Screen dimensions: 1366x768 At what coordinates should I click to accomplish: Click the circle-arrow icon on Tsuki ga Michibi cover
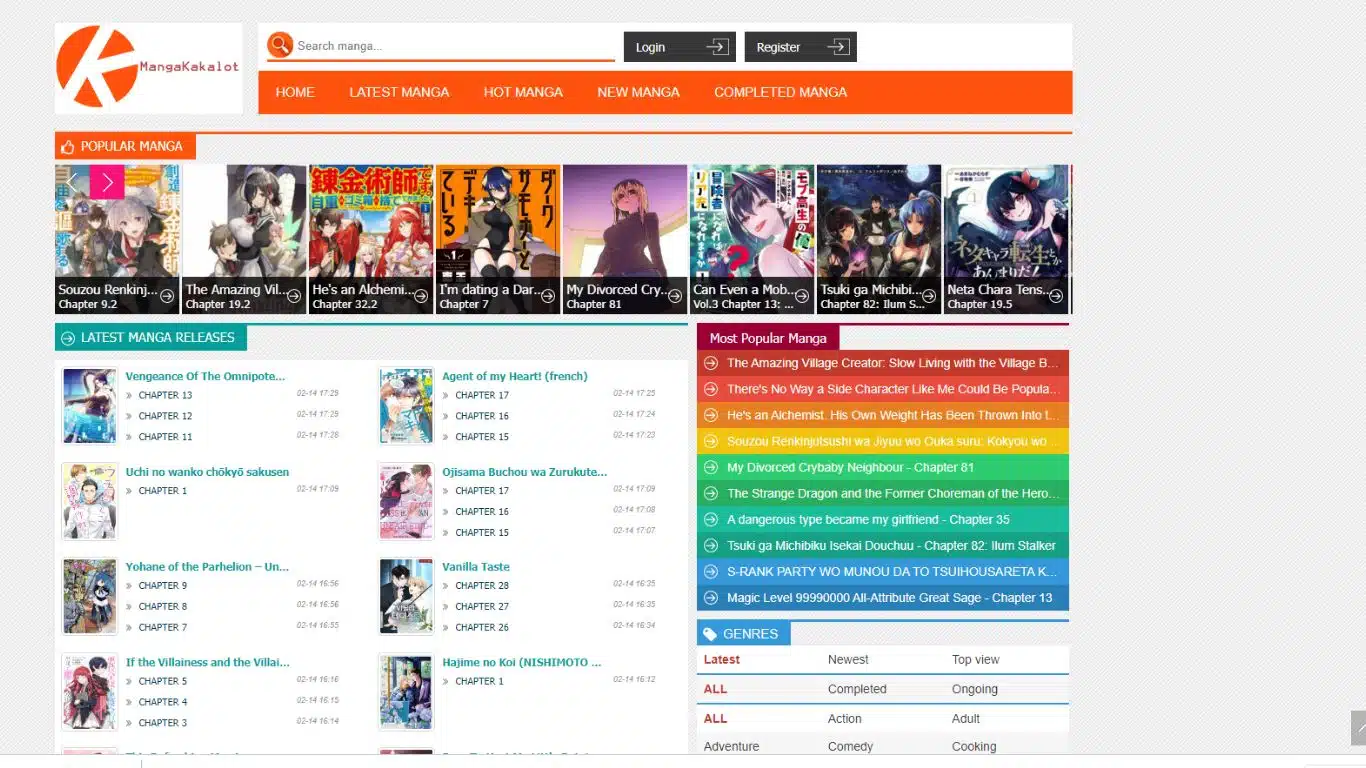click(929, 297)
